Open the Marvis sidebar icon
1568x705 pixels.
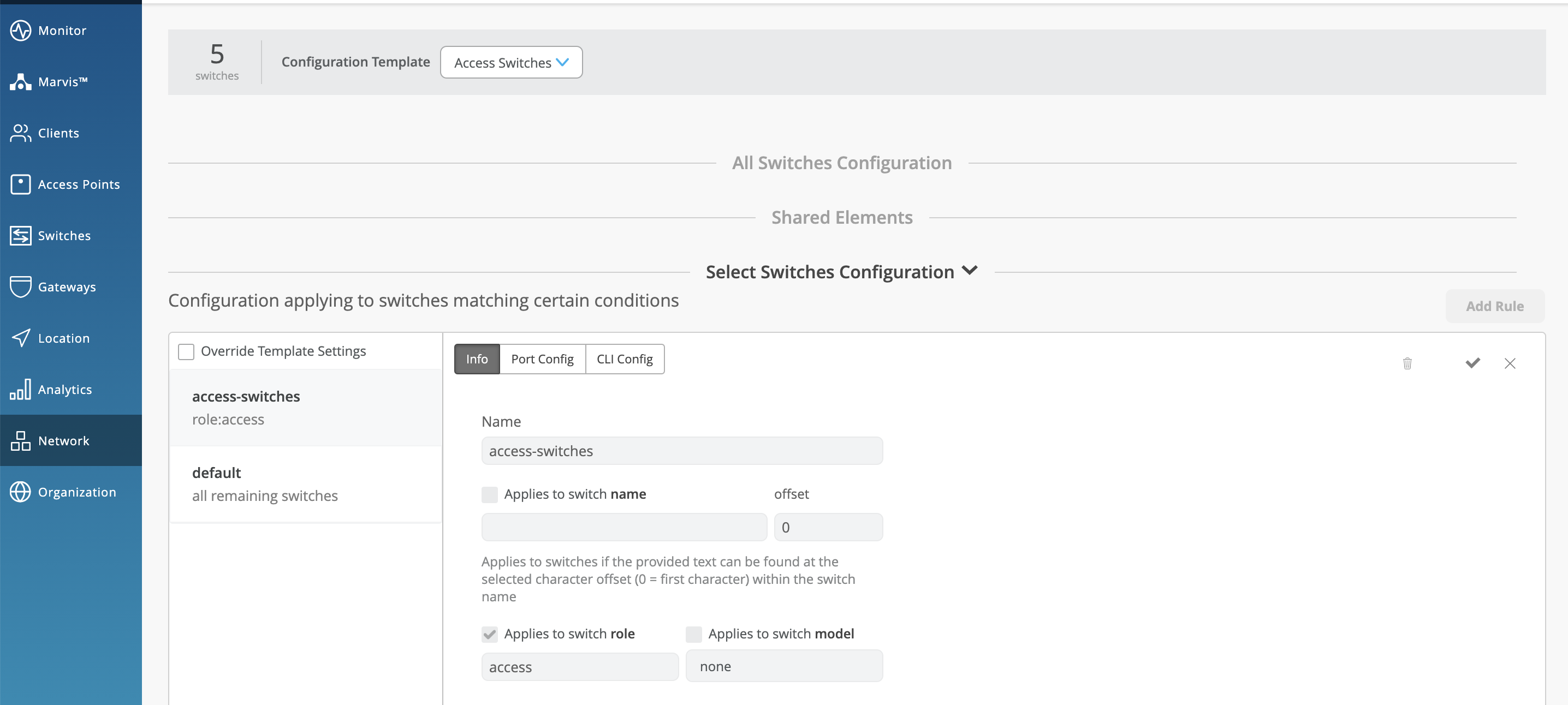tap(21, 81)
